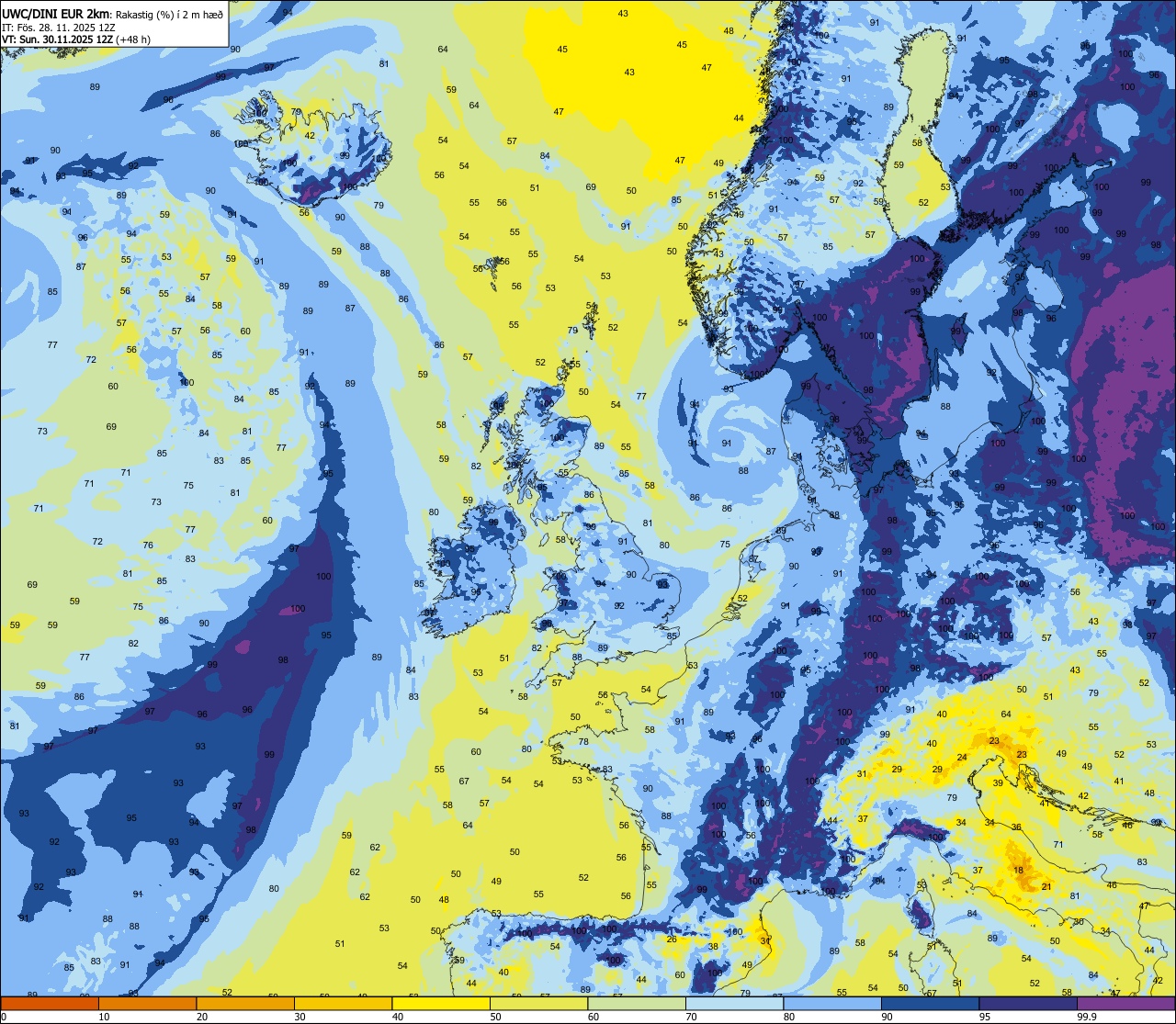Click the 70–80 pale blue legend swatch
Image resolution: width=1176 pixels, height=1024 pixels.
[x=734, y=1003]
